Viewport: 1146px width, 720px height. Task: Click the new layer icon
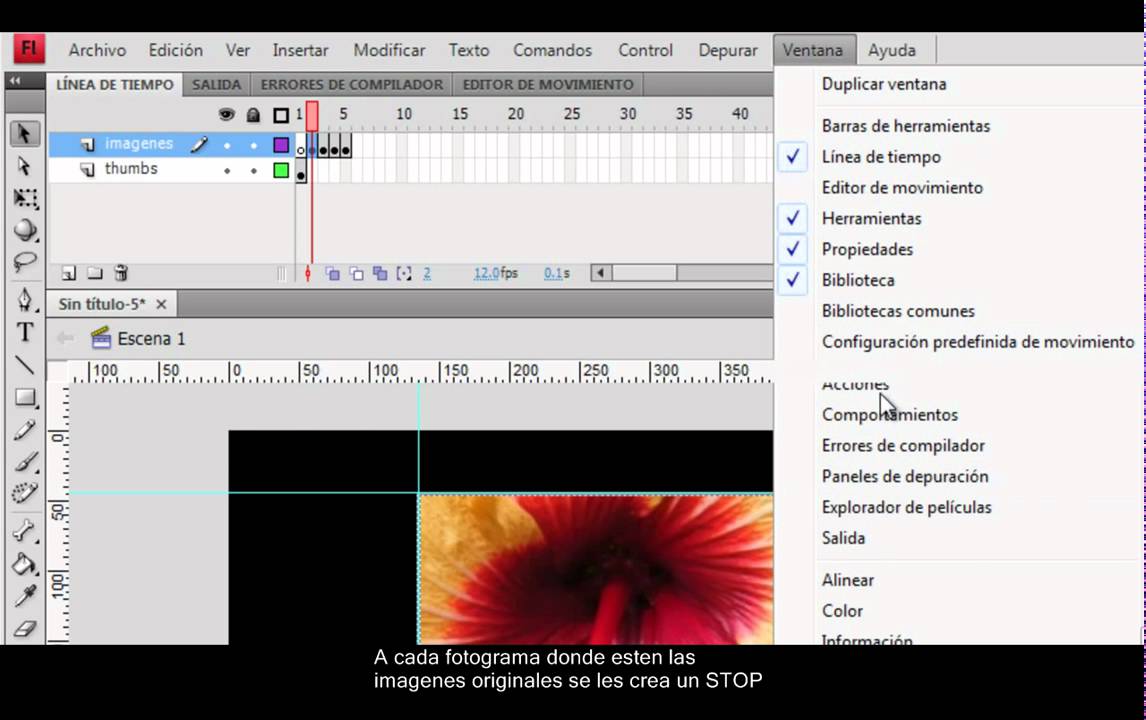[69, 273]
